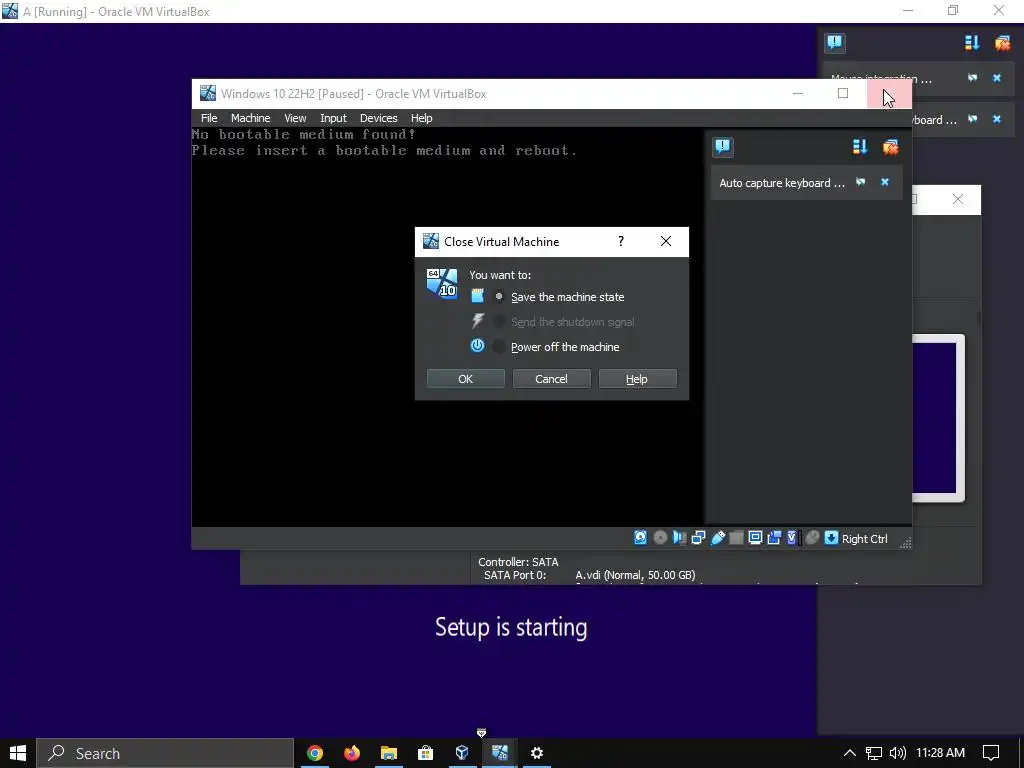This screenshot has height=768, width=1024.
Task: Open the File menu of Windows 10 22H2 window
Action: [209, 118]
